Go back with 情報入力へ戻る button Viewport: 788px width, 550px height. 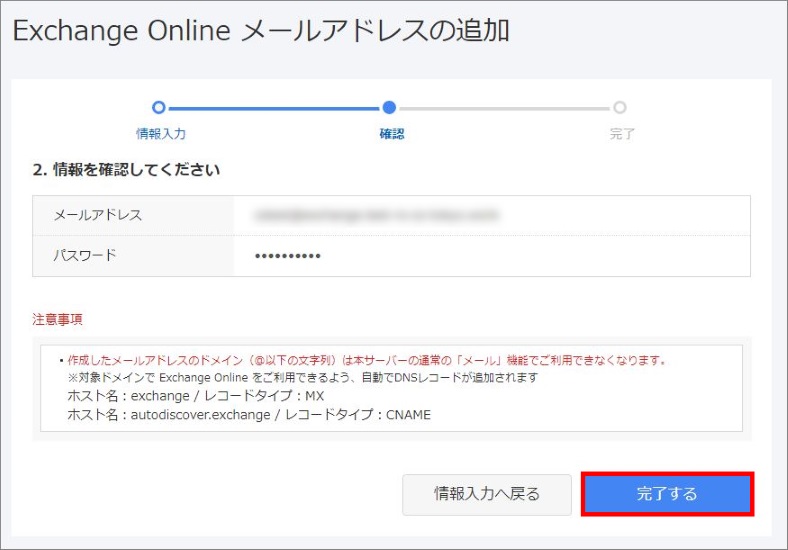(486, 494)
